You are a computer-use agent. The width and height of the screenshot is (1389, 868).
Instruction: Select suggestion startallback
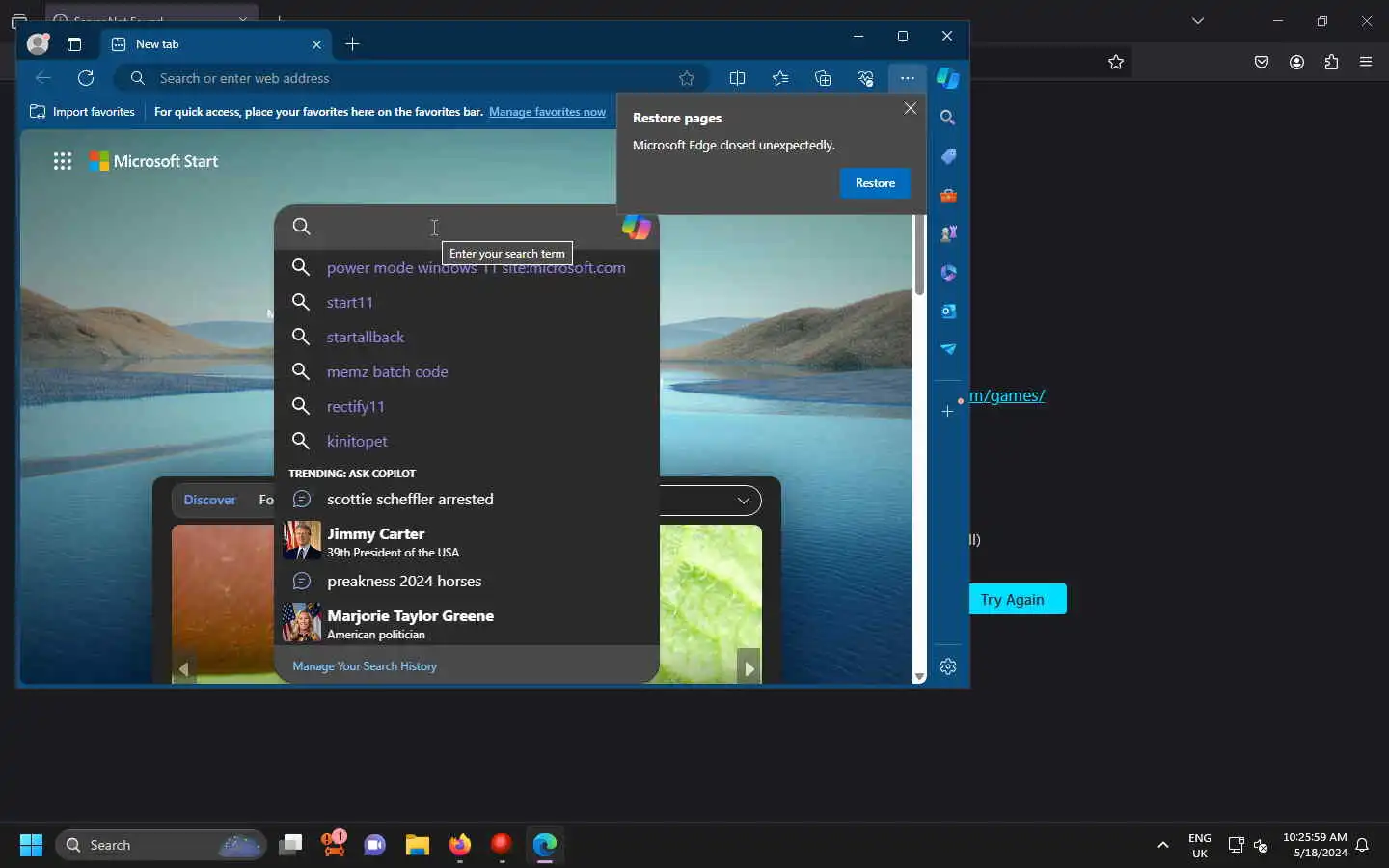467,338
